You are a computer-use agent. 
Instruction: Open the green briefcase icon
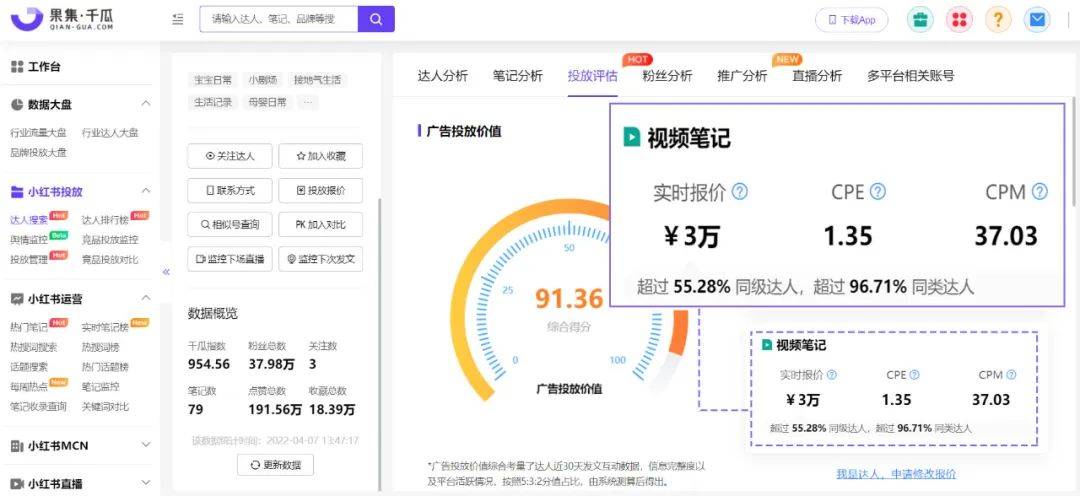(920, 20)
